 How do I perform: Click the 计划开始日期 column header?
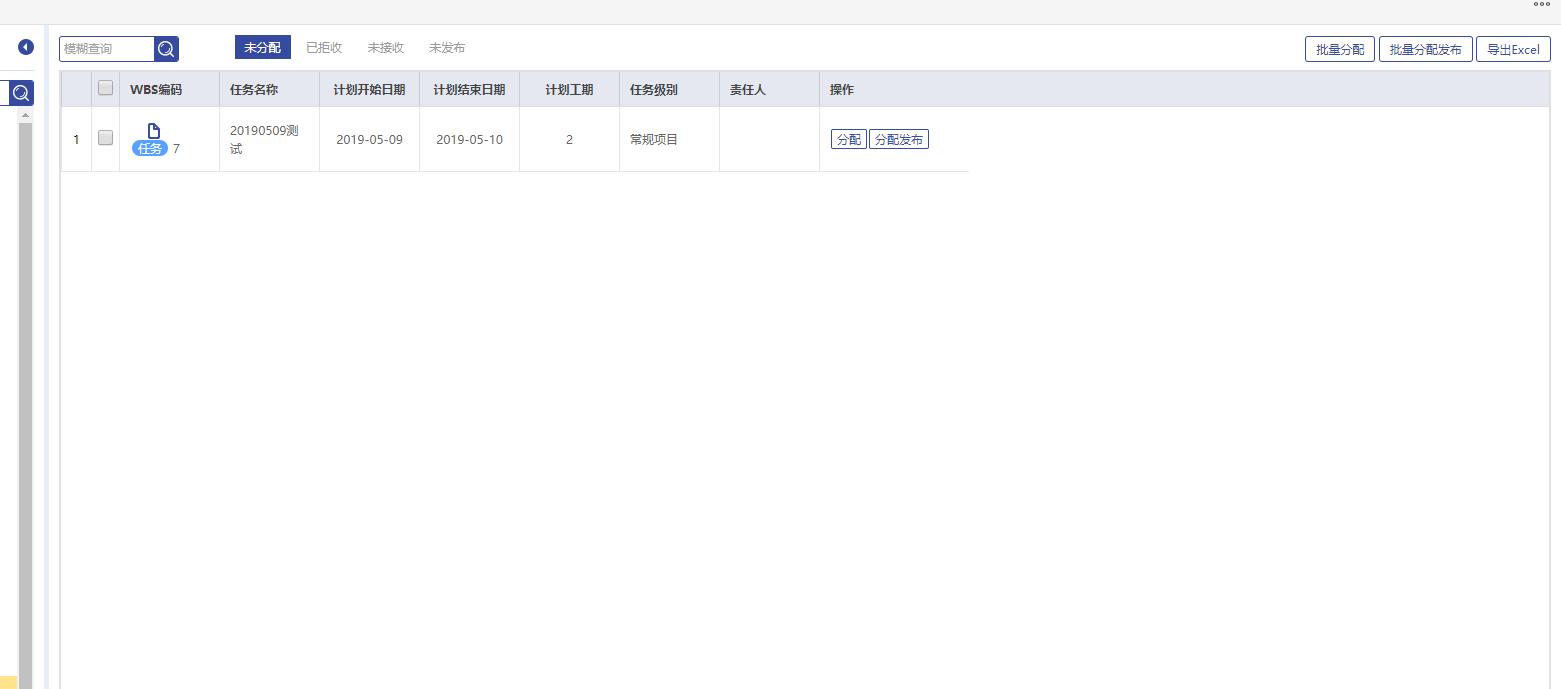369,90
